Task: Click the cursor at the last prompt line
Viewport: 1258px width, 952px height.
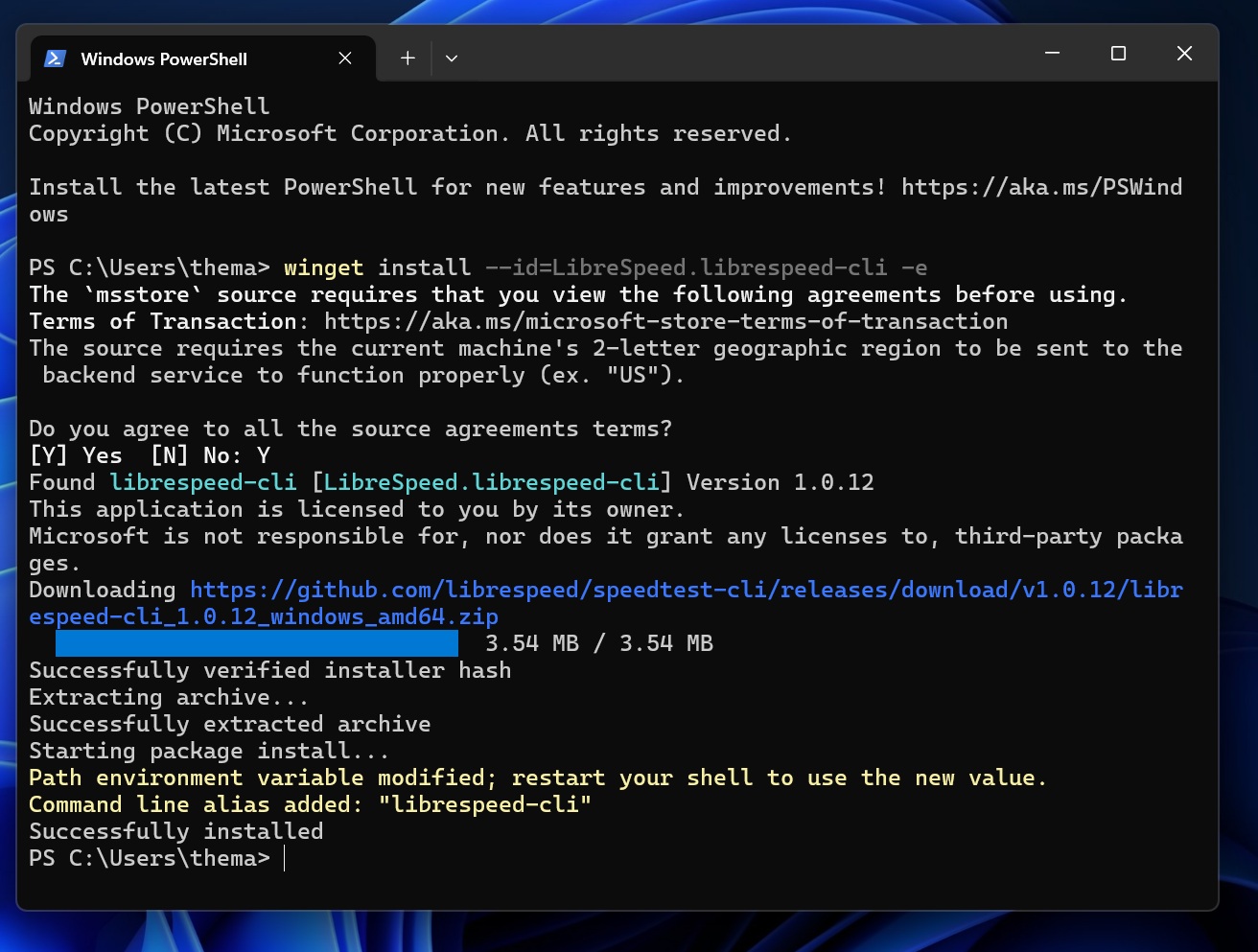Action: point(286,858)
